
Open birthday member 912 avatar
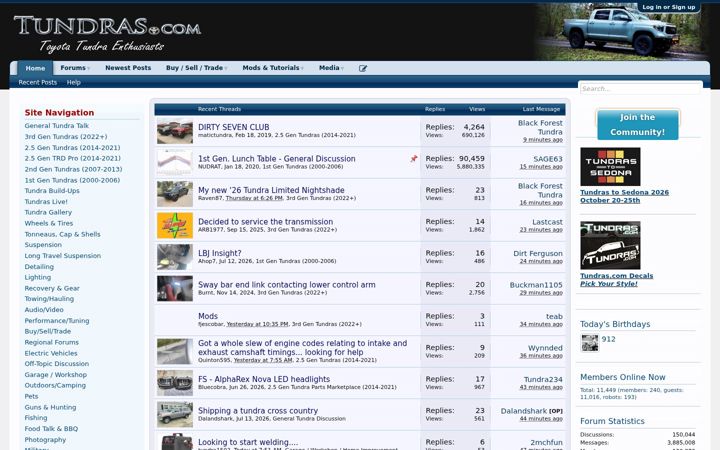(x=590, y=343)
